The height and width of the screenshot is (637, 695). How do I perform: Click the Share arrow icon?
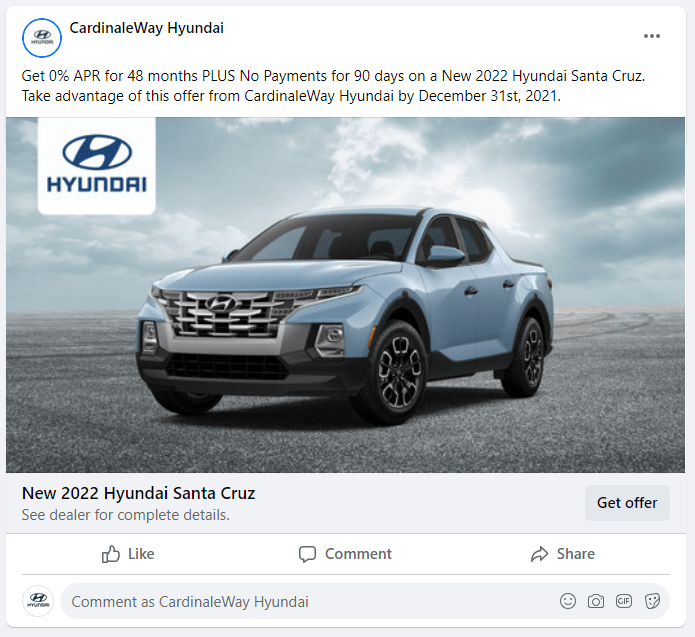pos(539,554)
